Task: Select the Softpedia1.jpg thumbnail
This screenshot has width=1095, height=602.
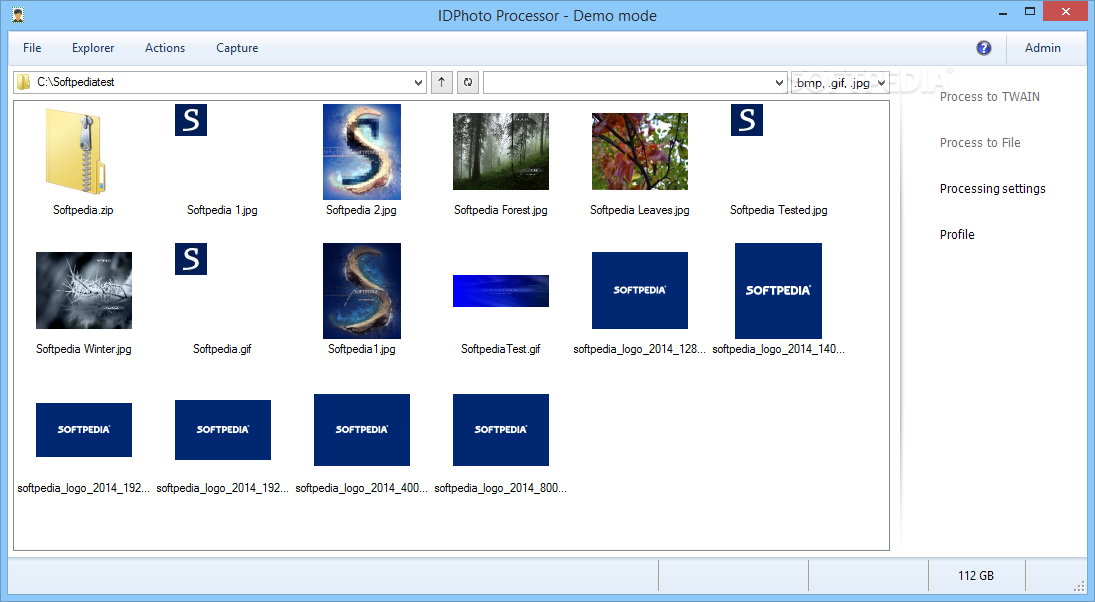Action: click(x=362, y=291)
